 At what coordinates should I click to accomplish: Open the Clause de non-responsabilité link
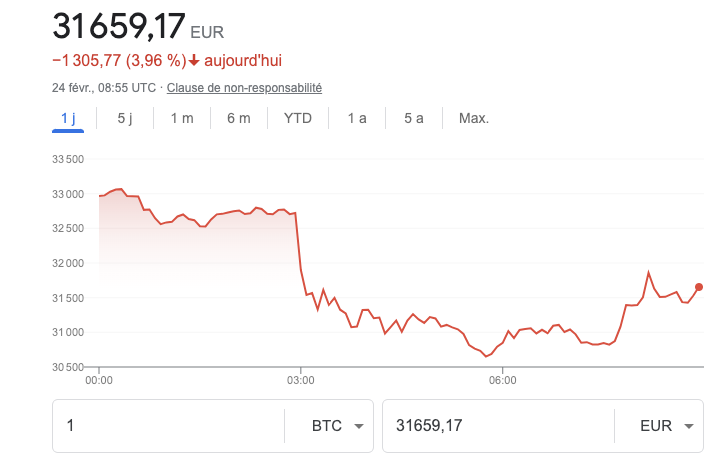pos(244,88)
